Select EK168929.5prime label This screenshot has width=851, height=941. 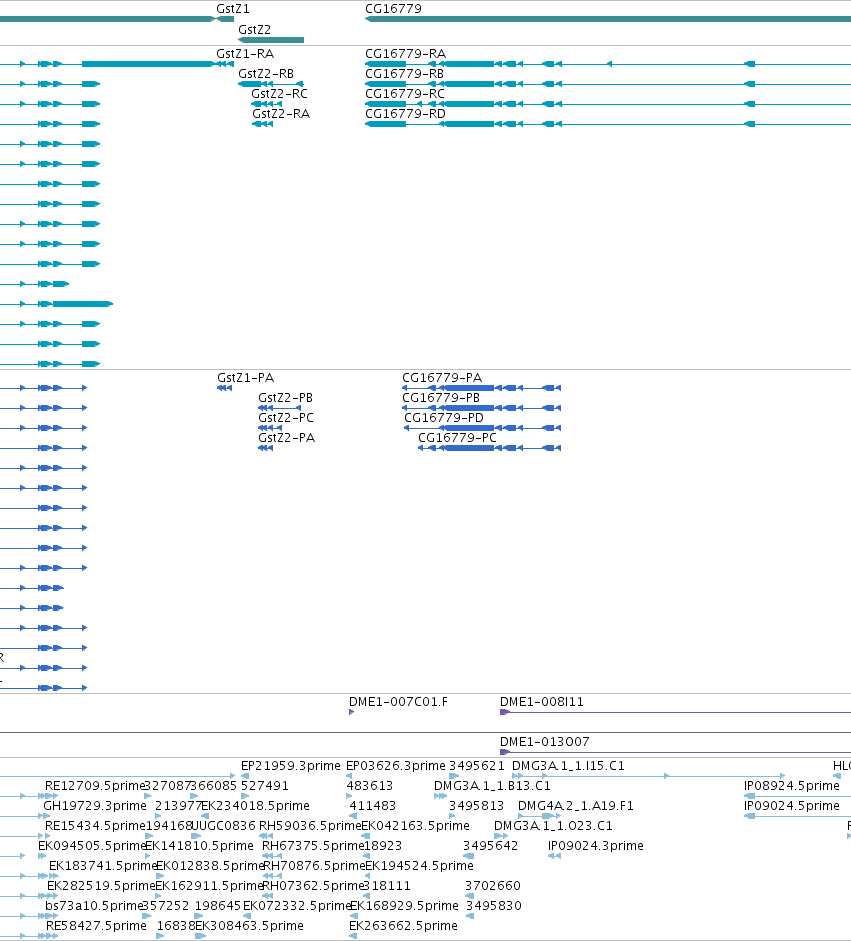(x=404, y=906)
